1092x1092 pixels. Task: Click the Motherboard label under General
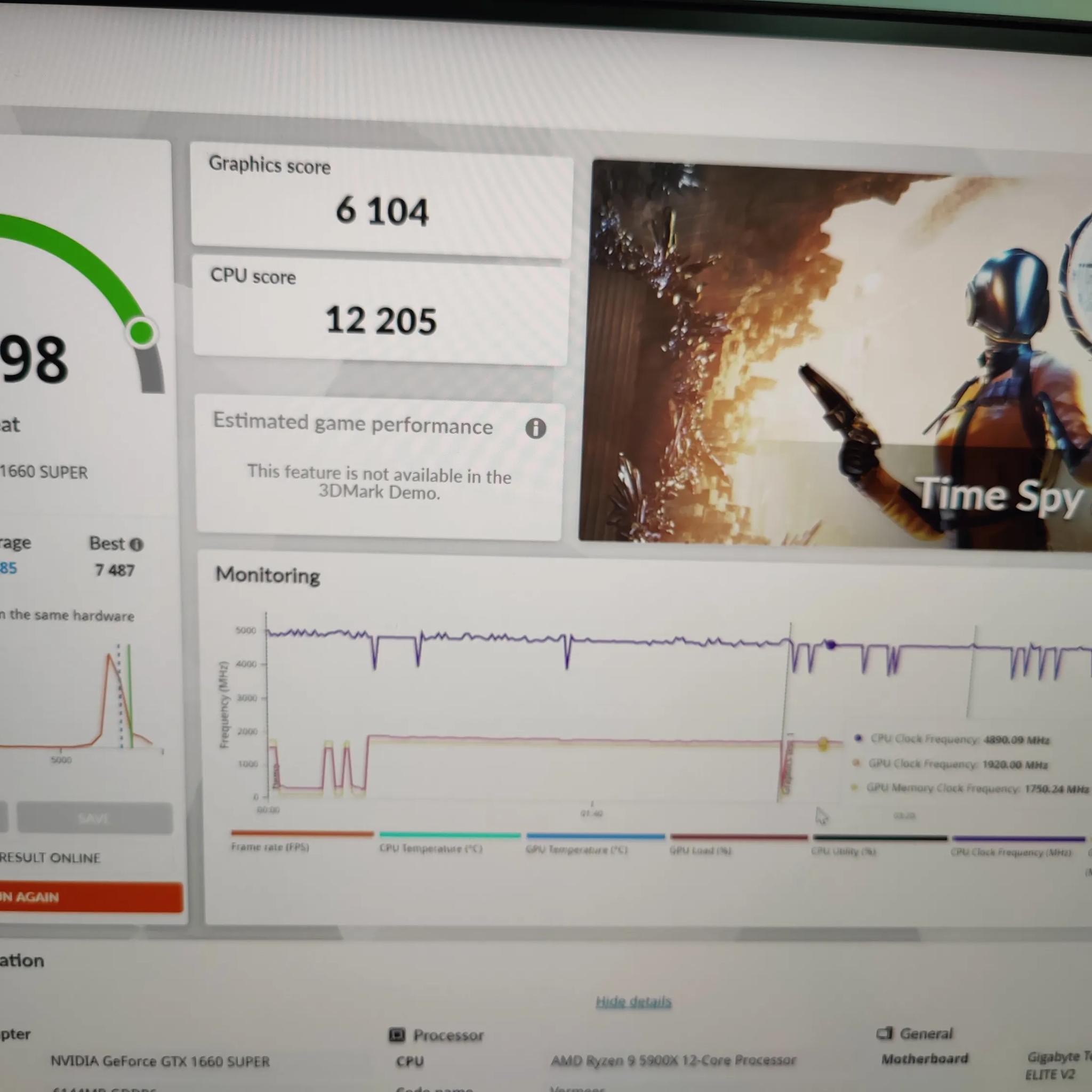pyautogui.click(x=925, y=1058)
